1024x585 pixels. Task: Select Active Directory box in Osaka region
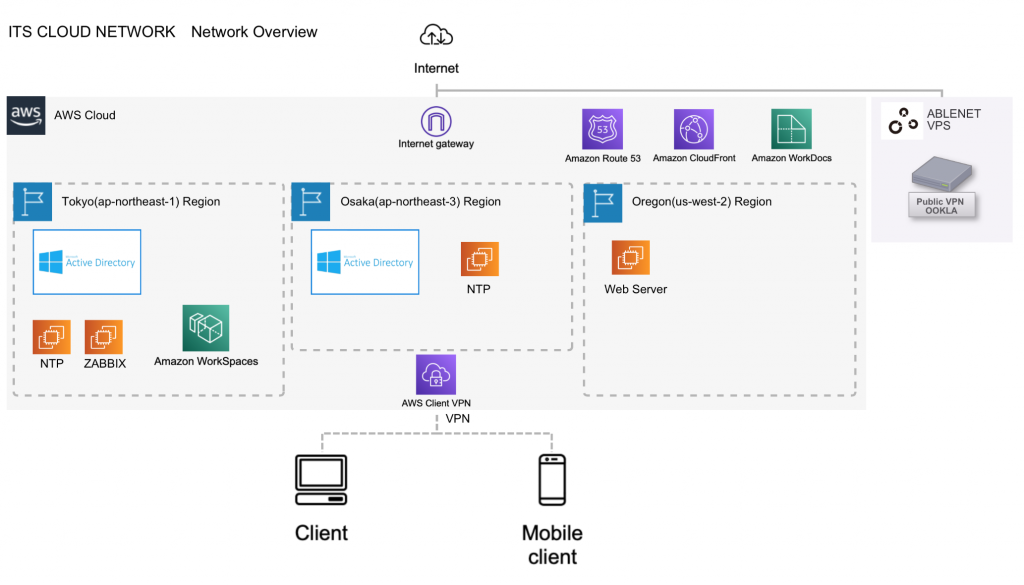365,262
